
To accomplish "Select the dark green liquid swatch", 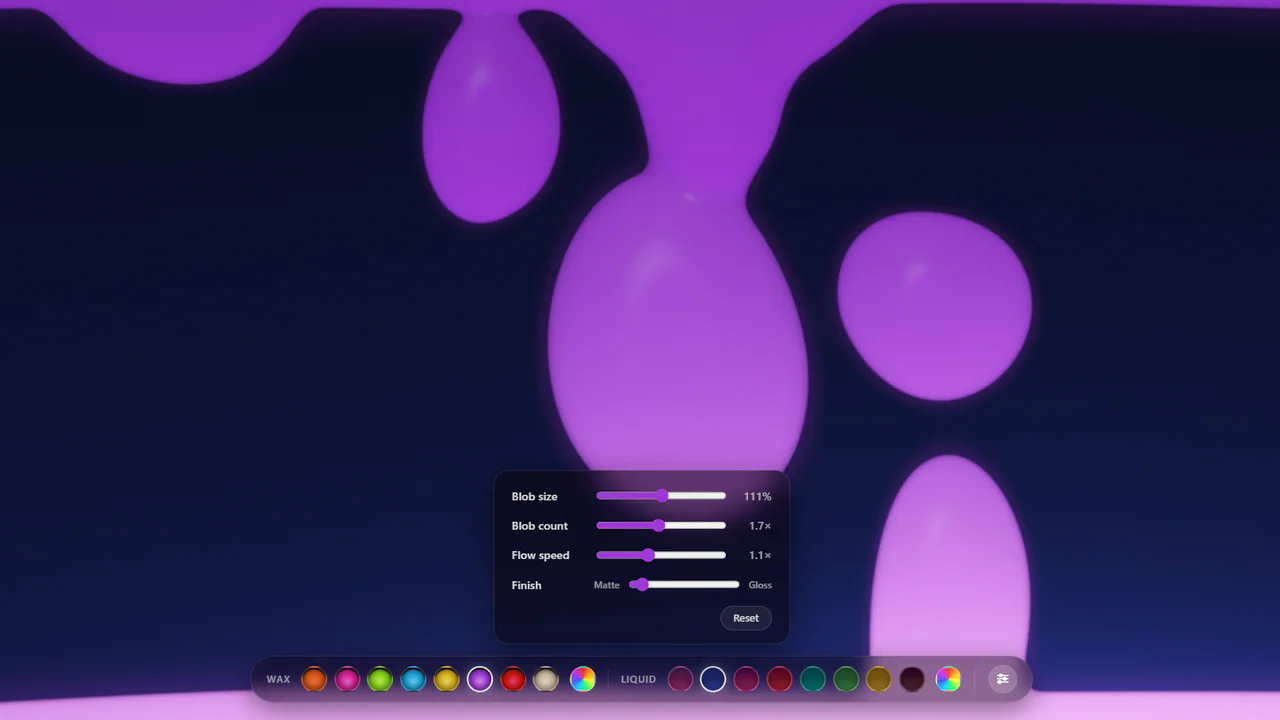I will pyautogui.click(x=846, y=680).
